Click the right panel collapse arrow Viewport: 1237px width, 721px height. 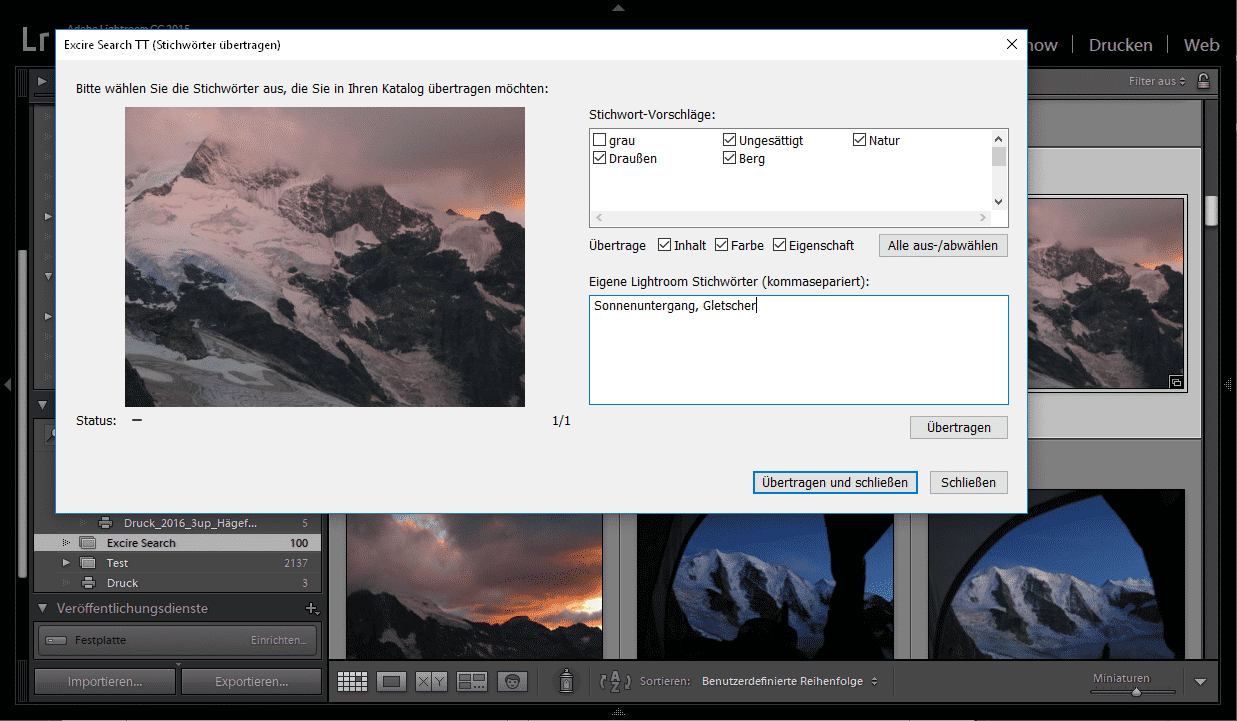click(1230, 383)
